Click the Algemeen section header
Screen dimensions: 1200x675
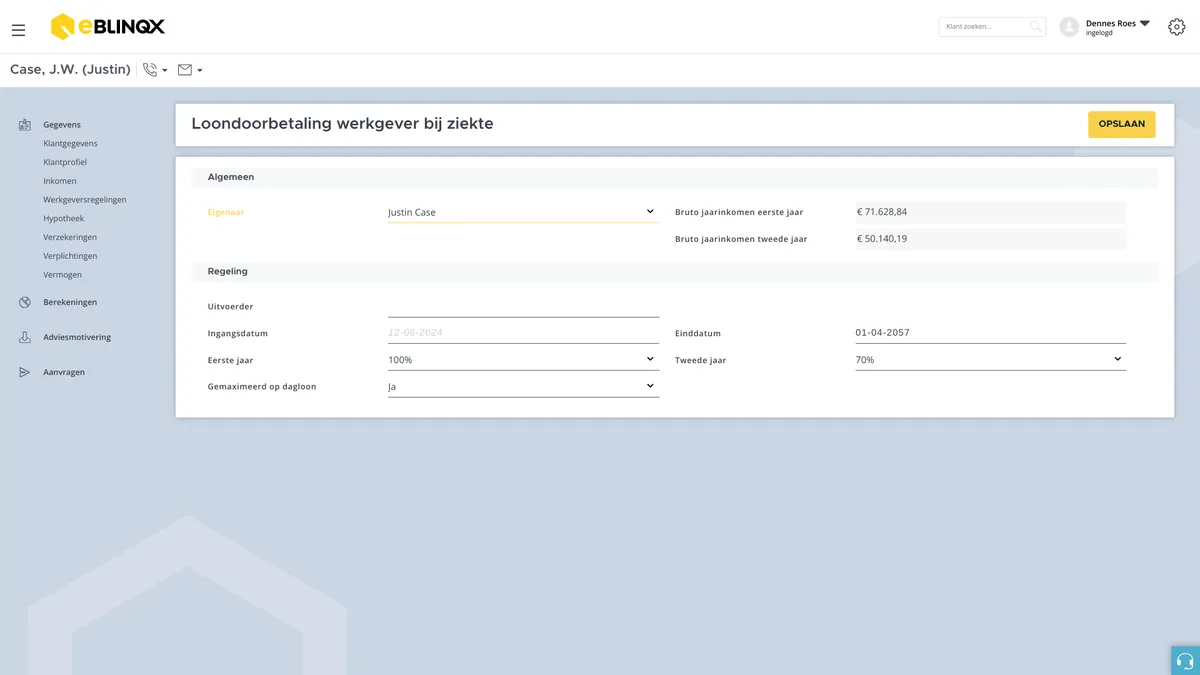[675, 177]
